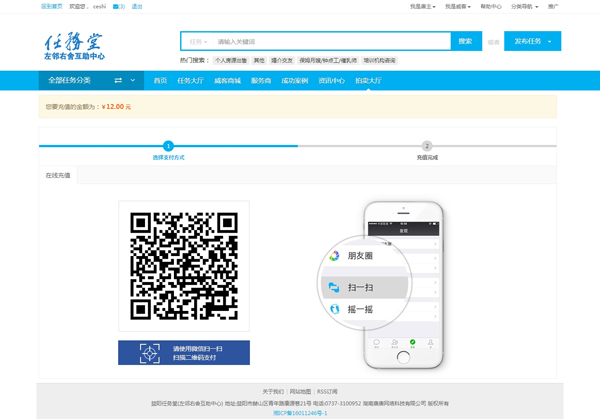Click the 左邻右舍互助中心 tagline text
Viewport: 600px width, 419px height.
tap(74, 56)
